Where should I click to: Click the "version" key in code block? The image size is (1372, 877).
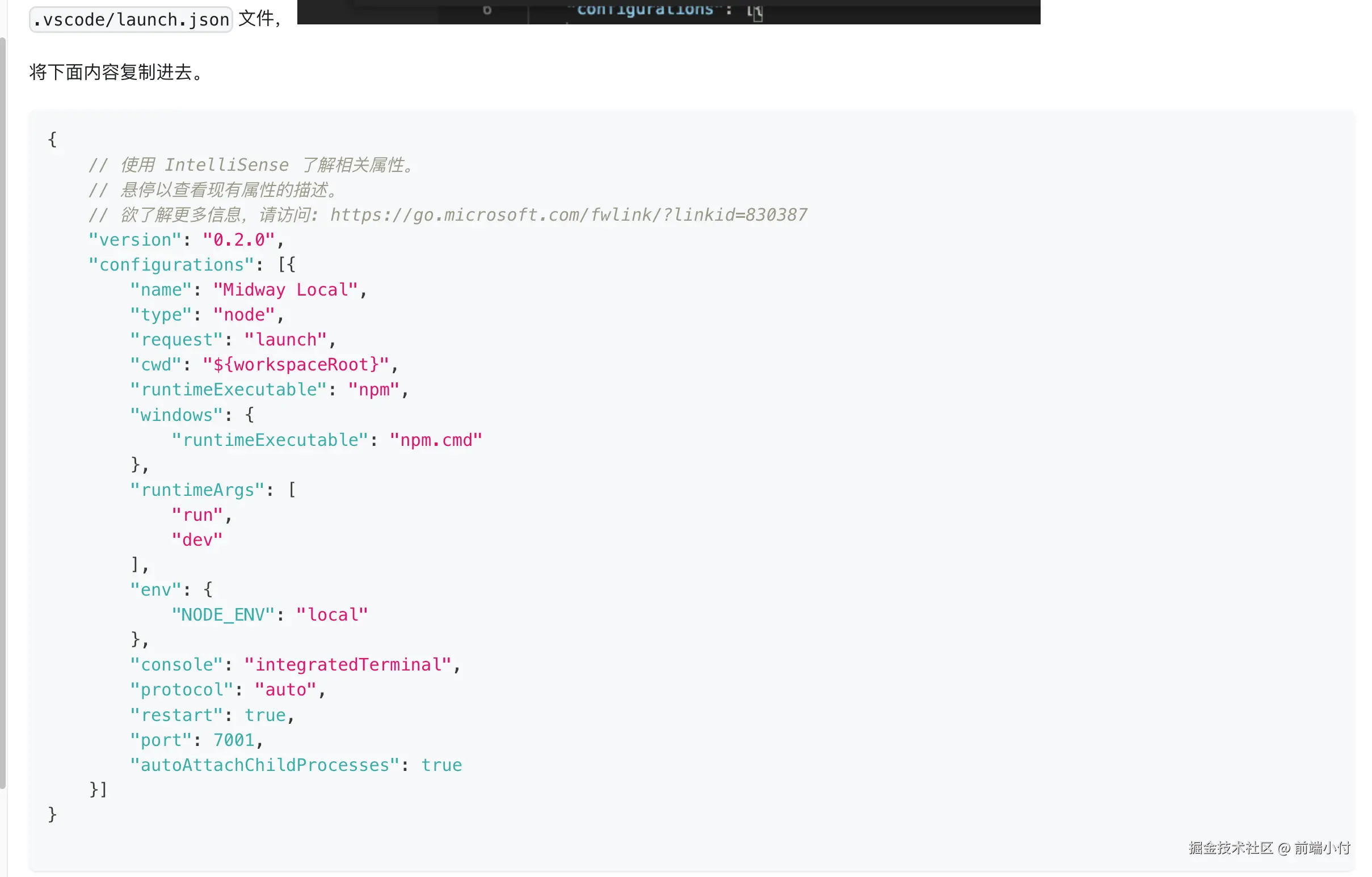tap(135, 240)
